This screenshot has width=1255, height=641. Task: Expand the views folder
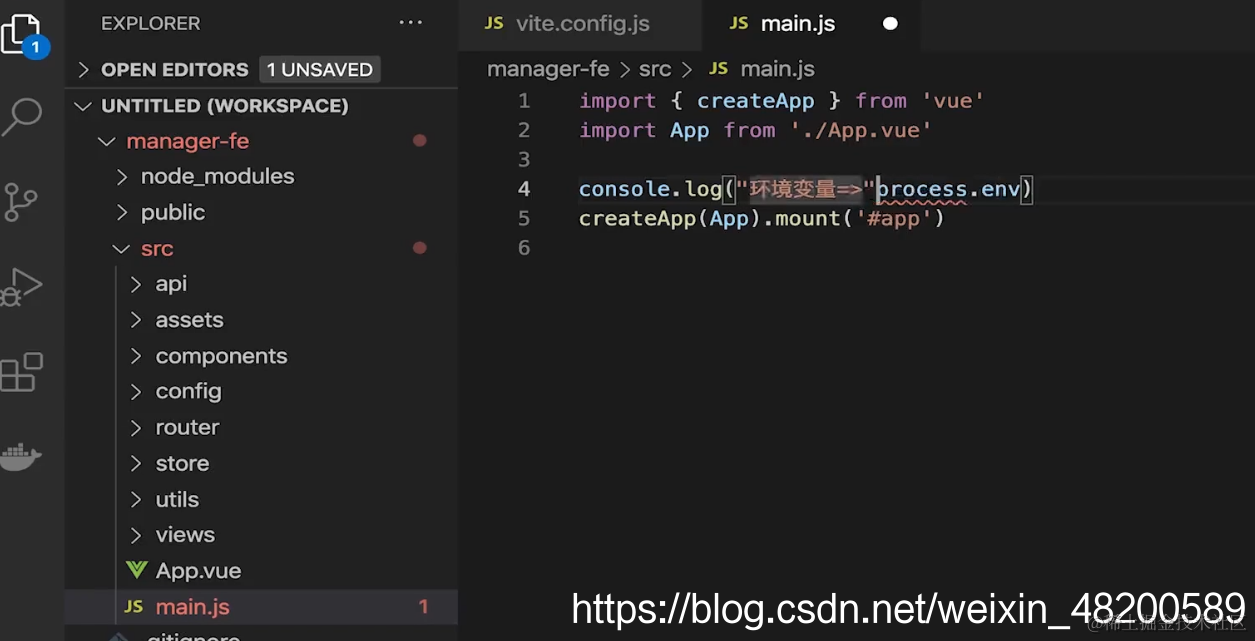[262, 535]
